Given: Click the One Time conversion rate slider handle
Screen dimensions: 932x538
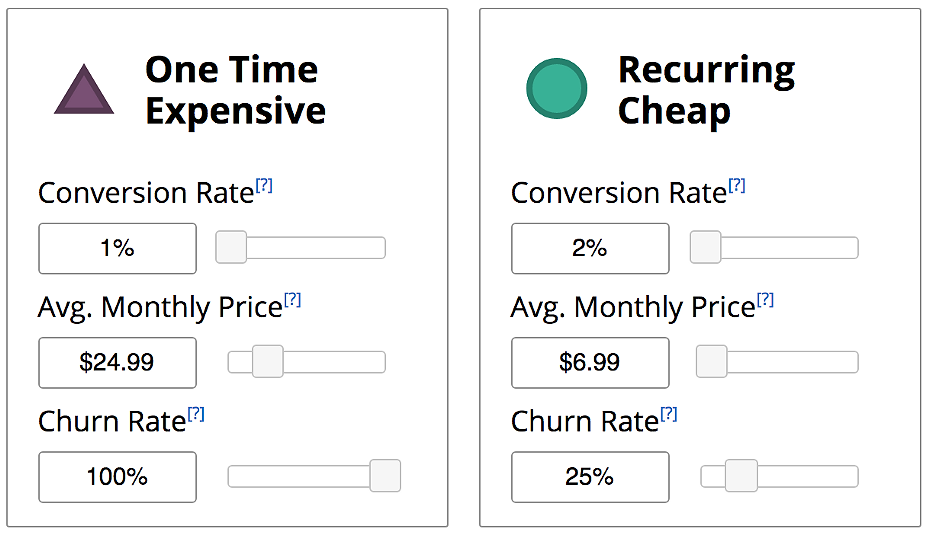Looking at the screenshot, I should pos(231,247).
